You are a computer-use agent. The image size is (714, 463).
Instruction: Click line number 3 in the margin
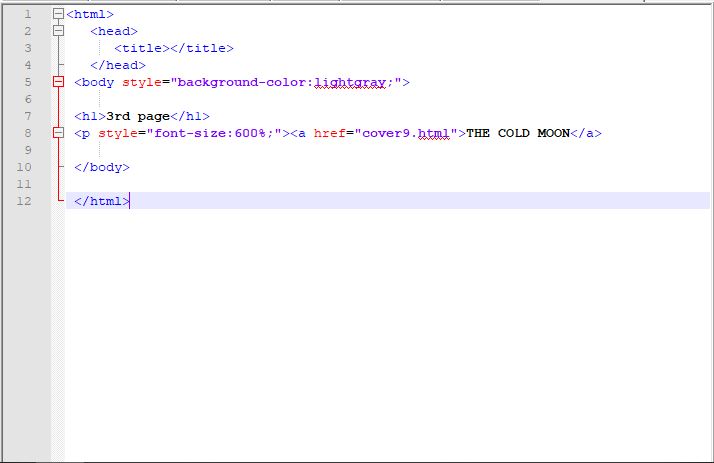tap(26, 48)
